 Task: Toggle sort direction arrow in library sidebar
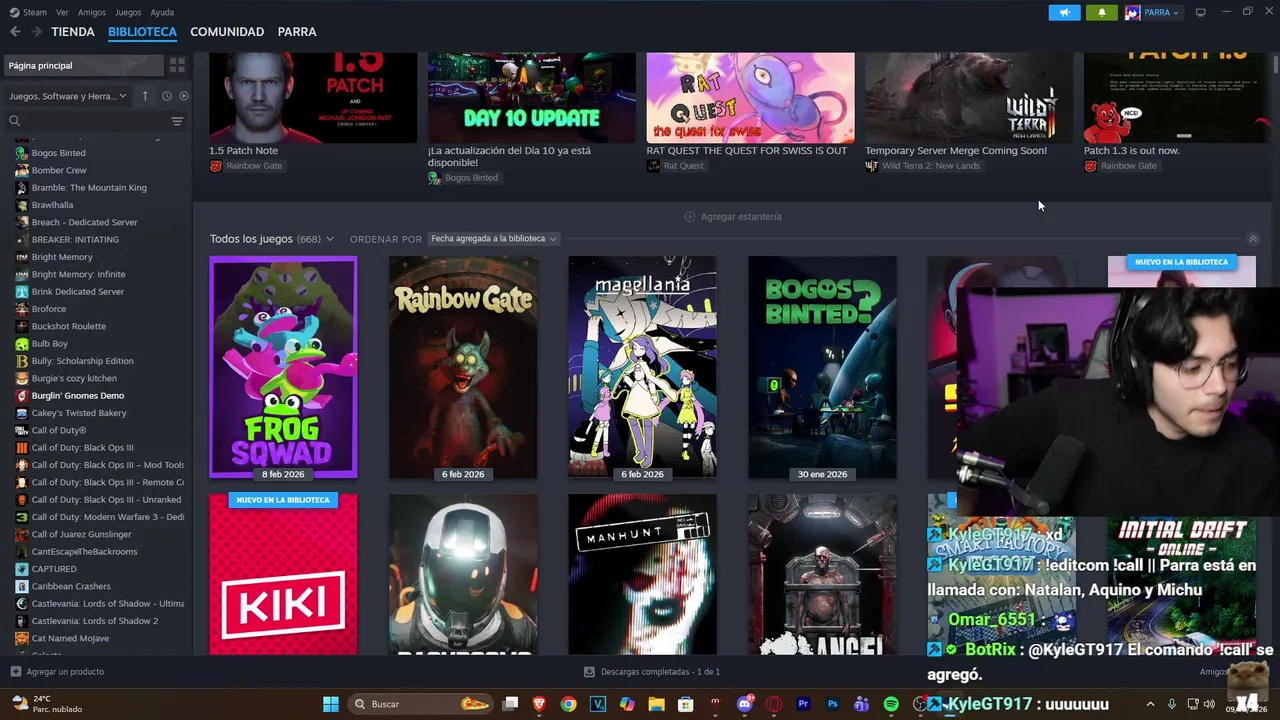(145, 96)
